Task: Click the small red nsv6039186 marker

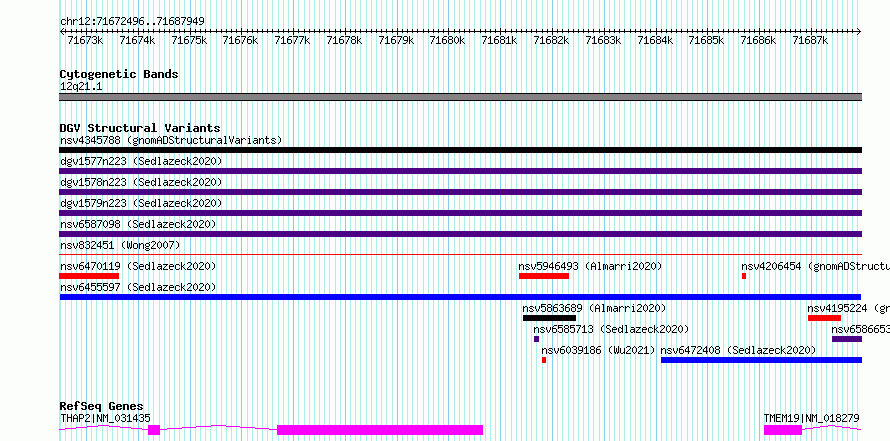Action: [x=544, y=360]
